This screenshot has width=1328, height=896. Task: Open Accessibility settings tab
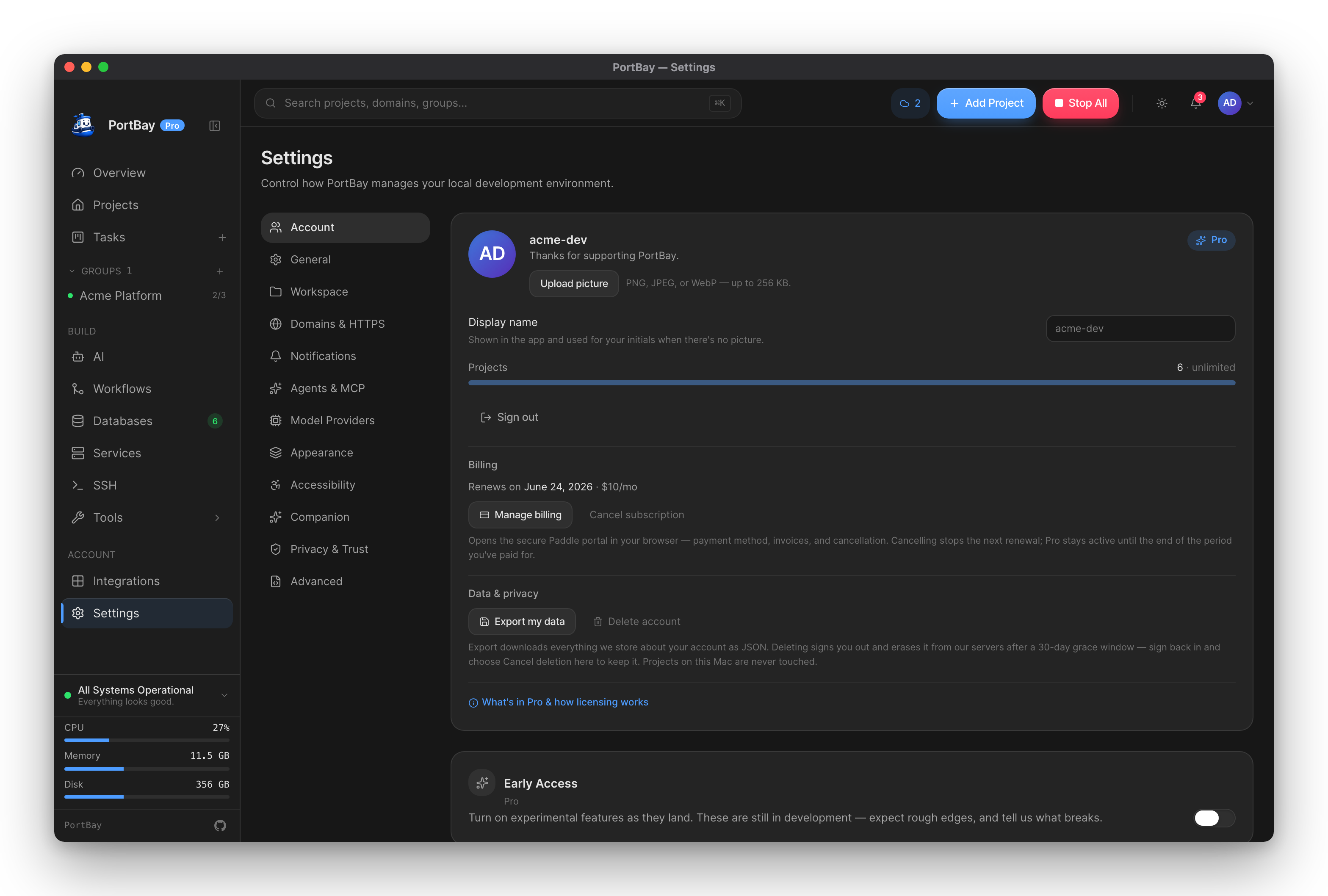click(345, 484)
